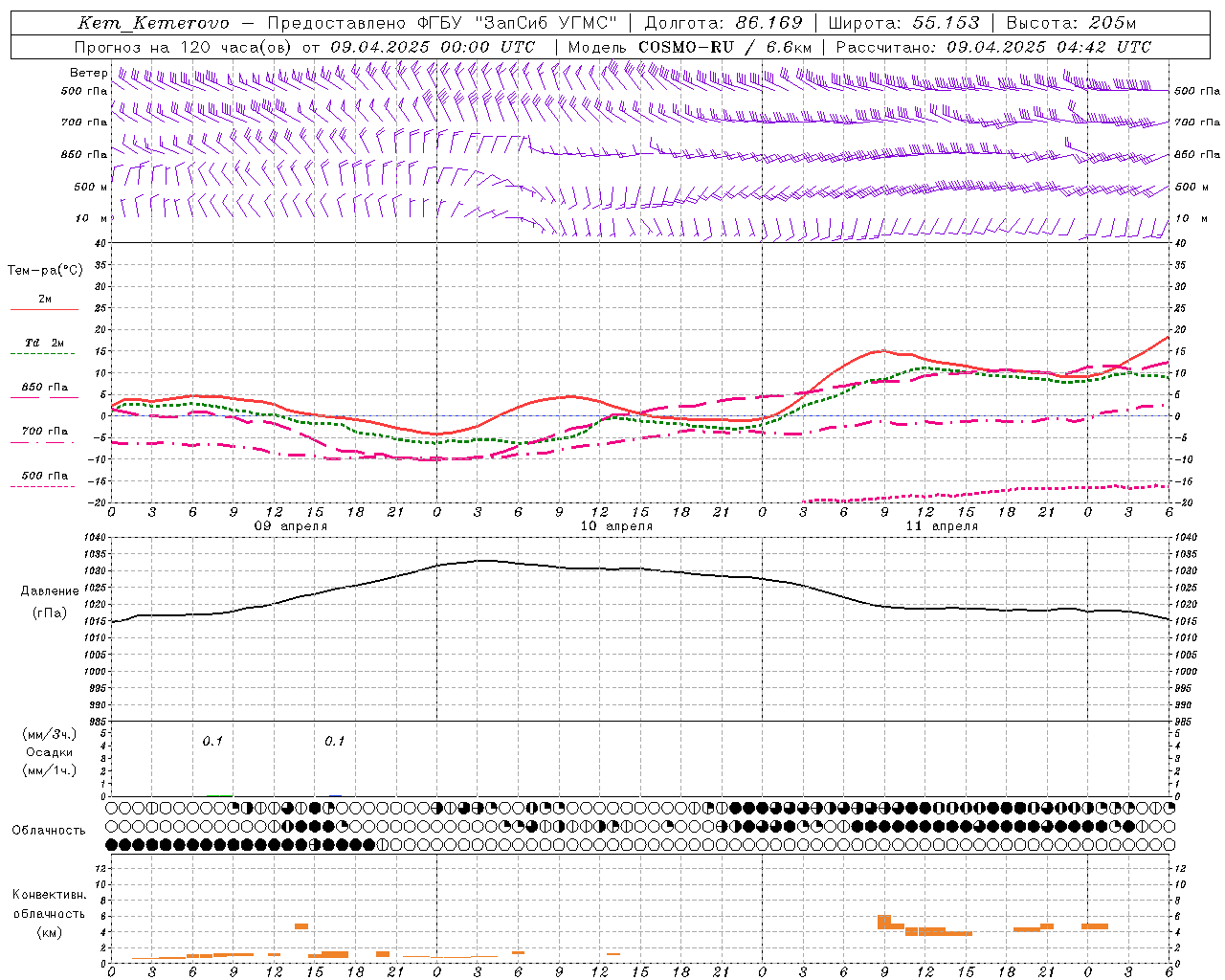Screen dimensions: 1225x980
Task: Click the '700 гПа' temperature legend entry
Action: pyautogui.click(x=45, y=432)
